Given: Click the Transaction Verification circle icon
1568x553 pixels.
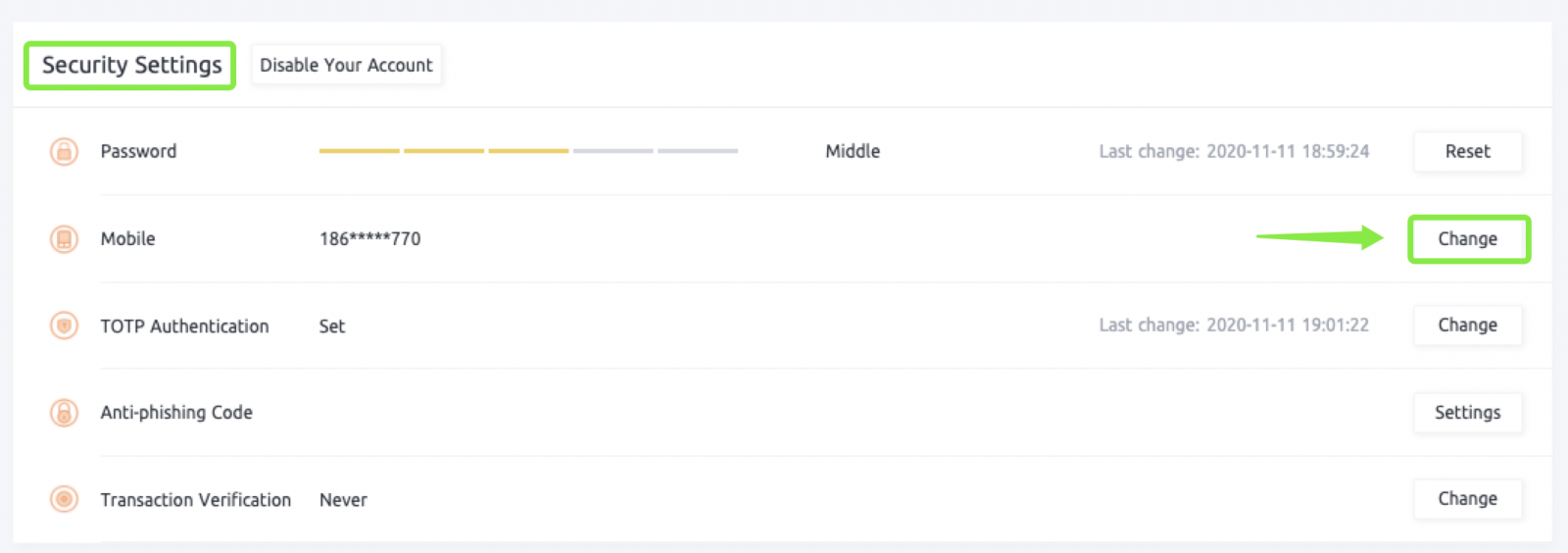Looking at the screenshot, I should (x=64, y=499).
